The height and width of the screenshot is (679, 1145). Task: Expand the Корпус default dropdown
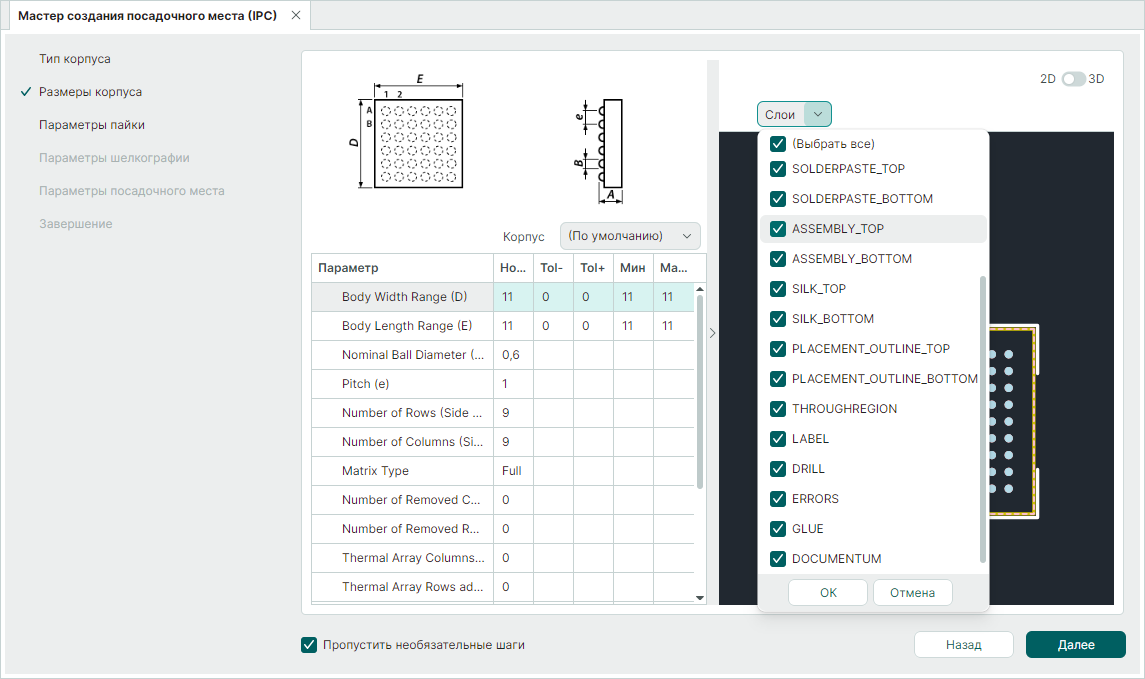click(630, 236)
